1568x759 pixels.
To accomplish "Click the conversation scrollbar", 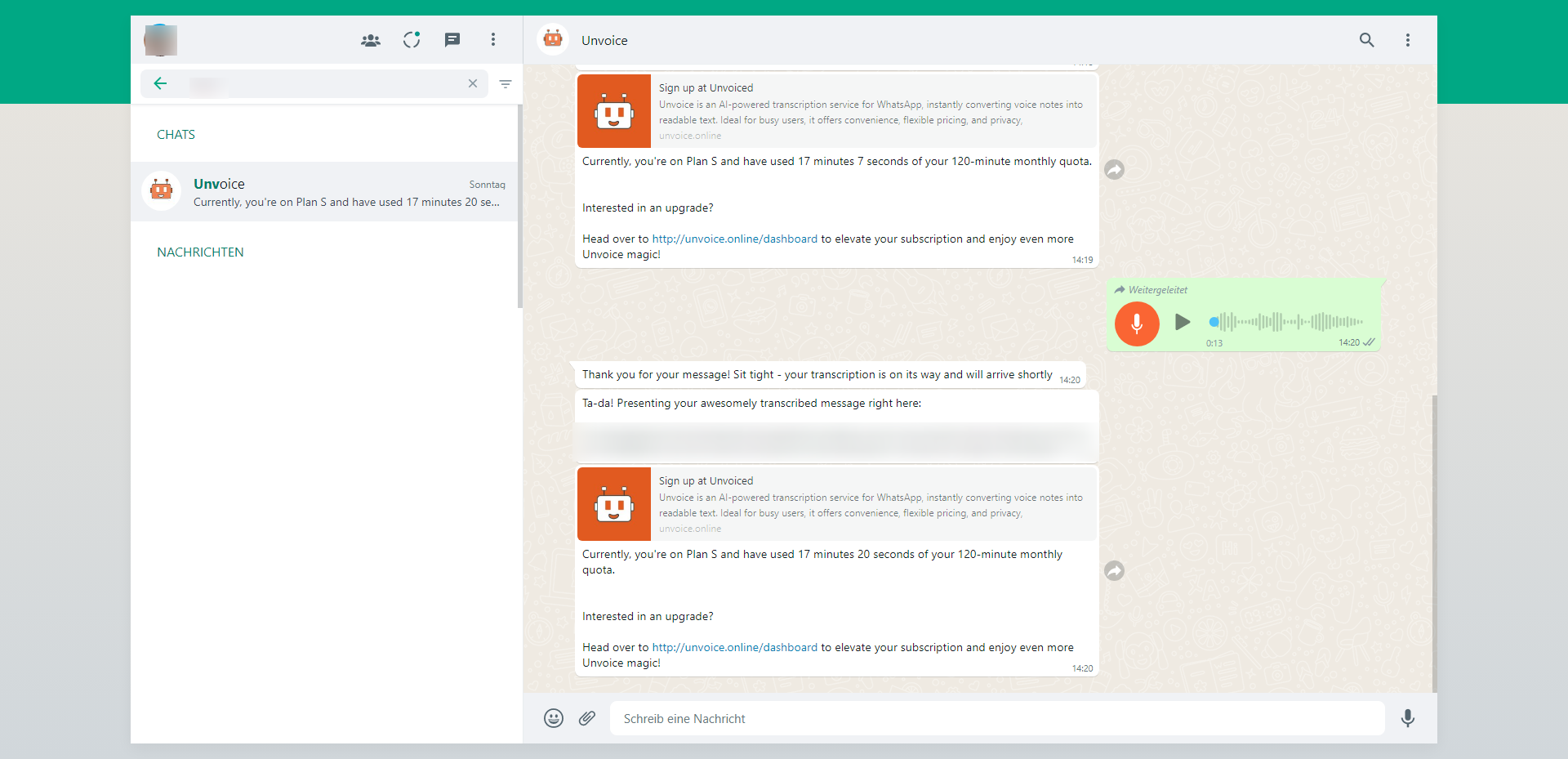I will click(x=1434, y=543).
